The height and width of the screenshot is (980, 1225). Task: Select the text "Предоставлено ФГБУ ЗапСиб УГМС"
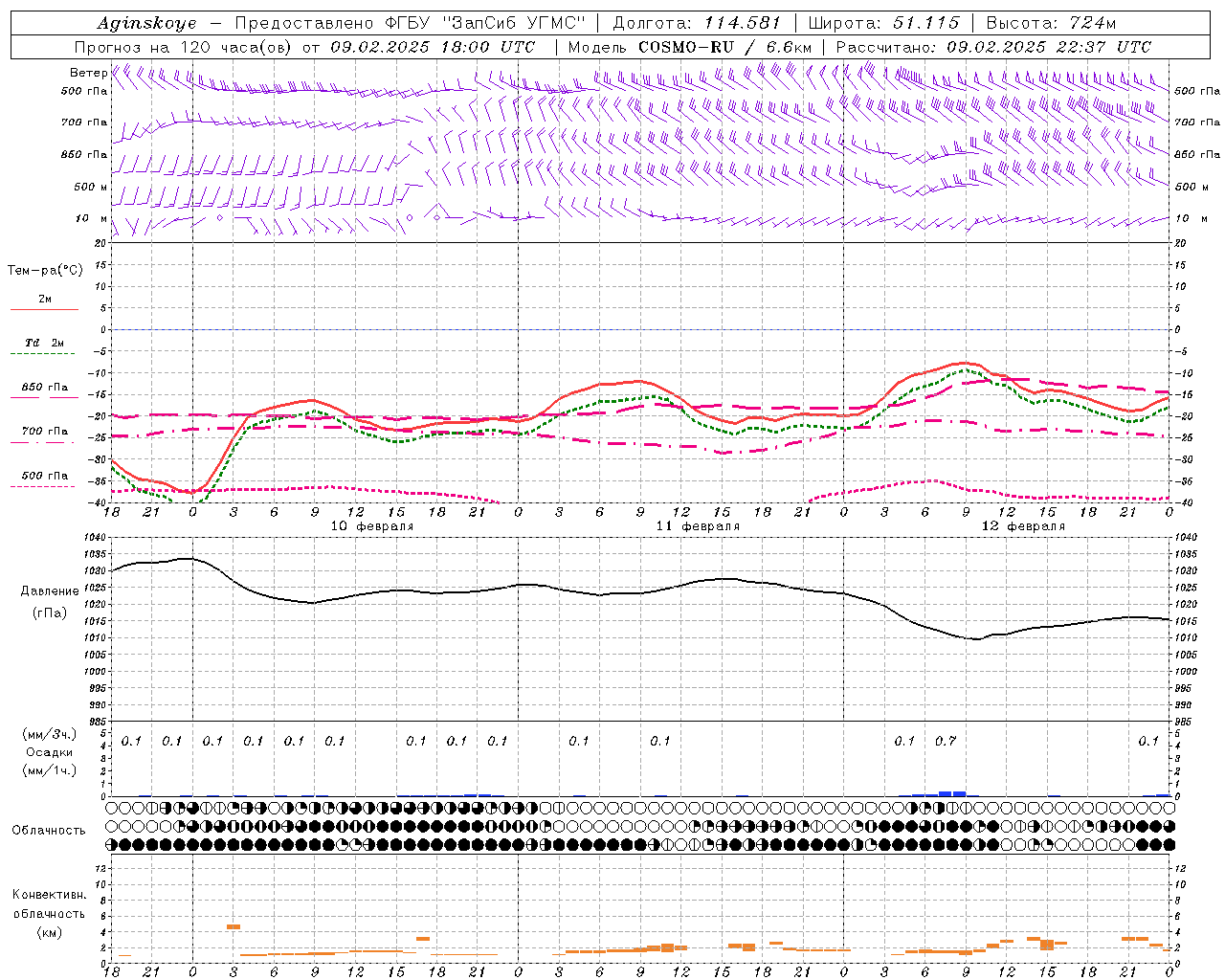click(410, 23)
